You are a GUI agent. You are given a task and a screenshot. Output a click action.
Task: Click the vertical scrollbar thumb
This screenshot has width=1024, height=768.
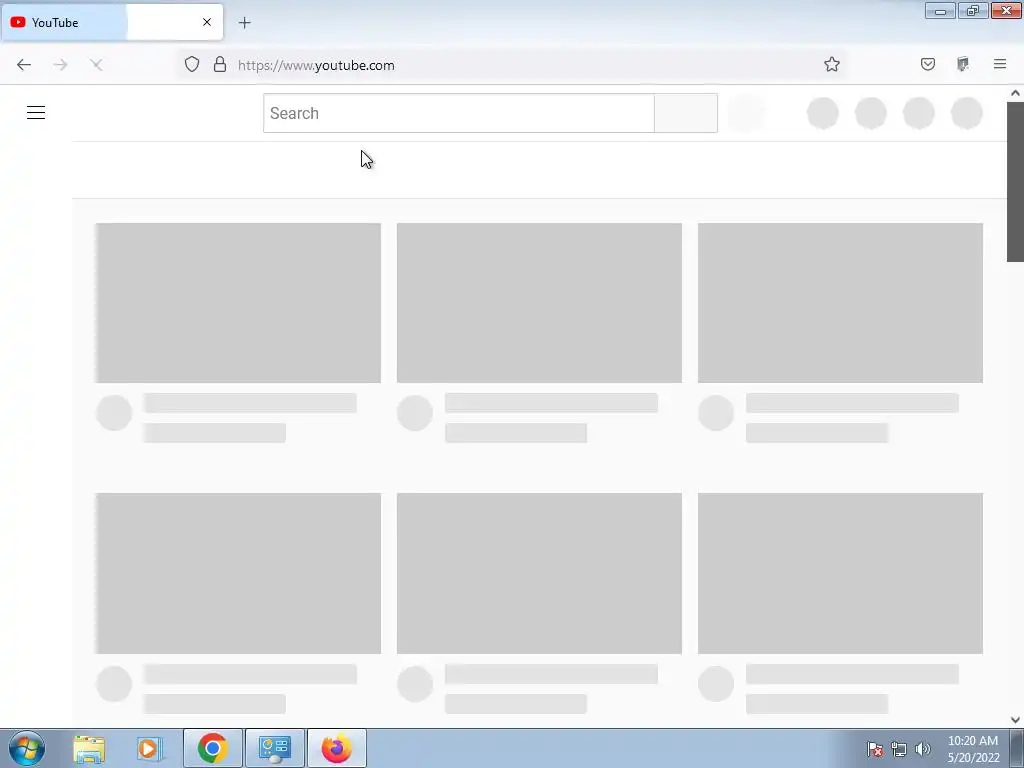[x=1015, y=182]
